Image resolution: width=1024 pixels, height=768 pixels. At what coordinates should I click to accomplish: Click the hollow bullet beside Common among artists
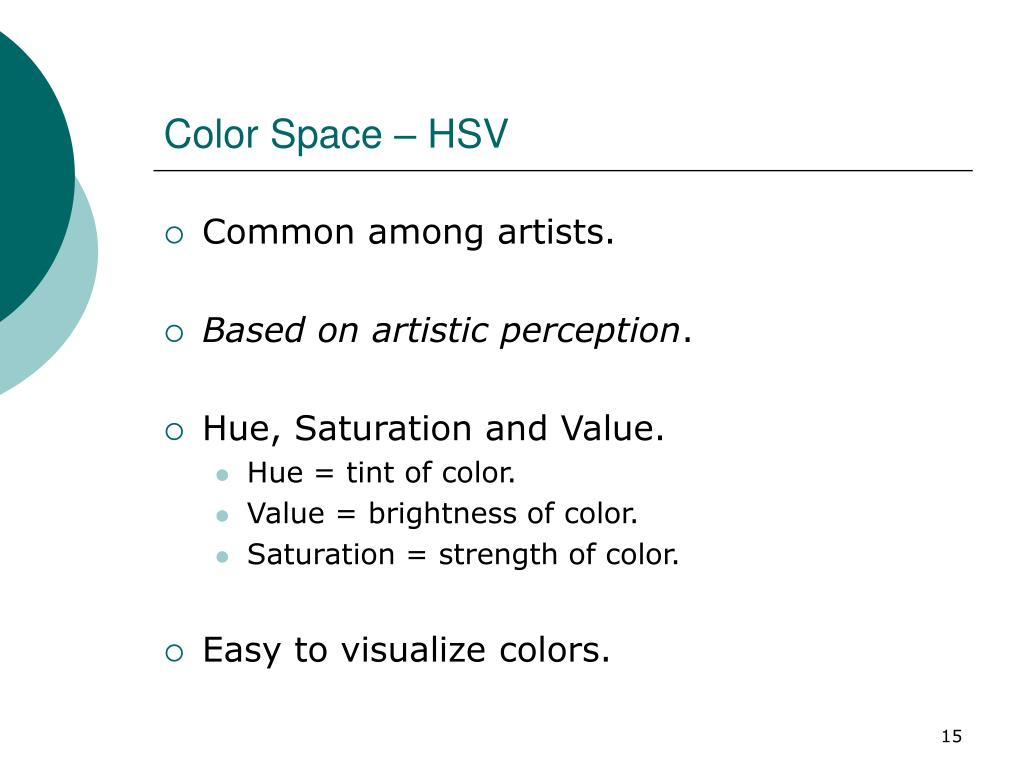174,235
